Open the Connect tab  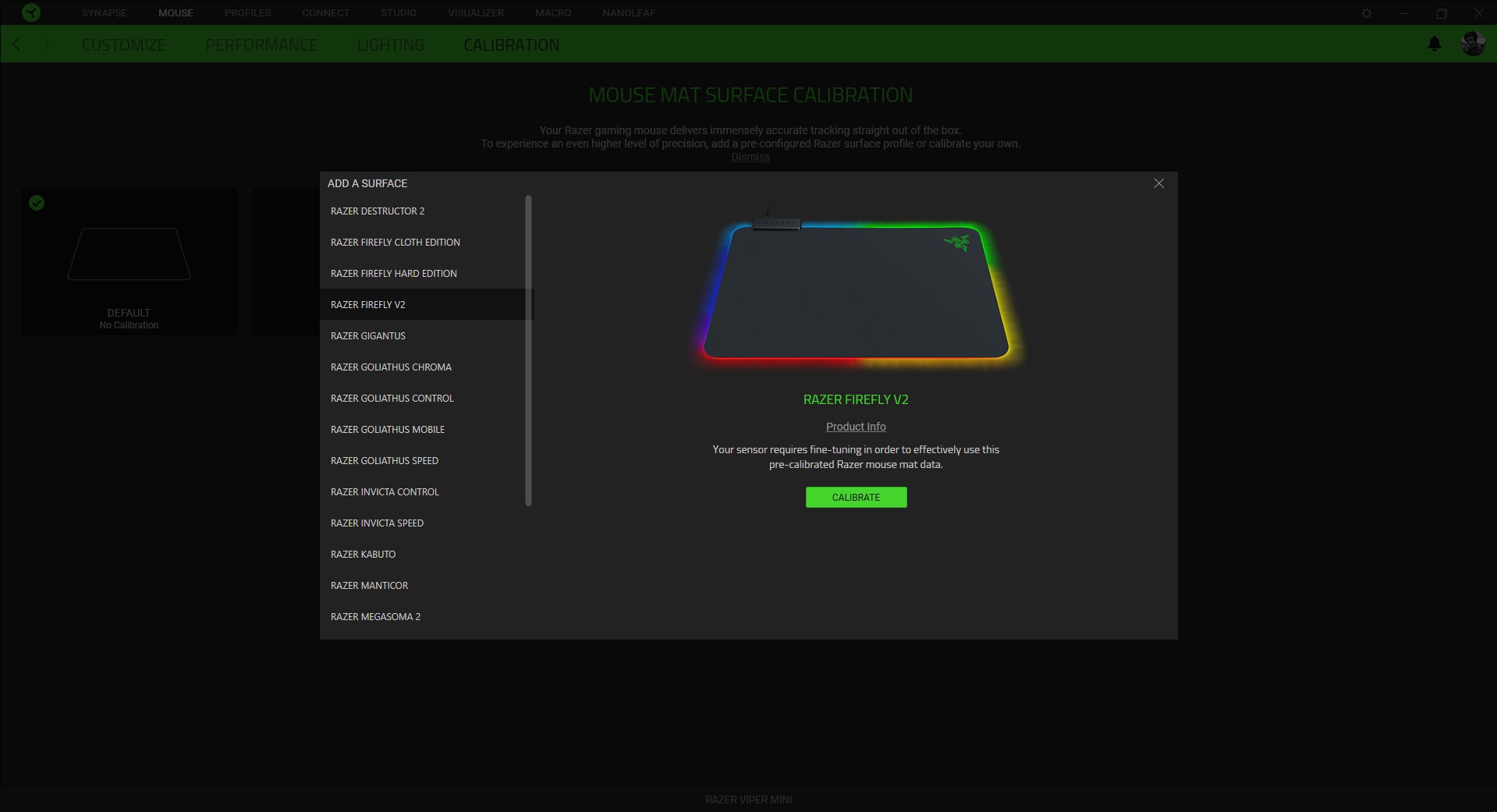(x=325, y=13)
